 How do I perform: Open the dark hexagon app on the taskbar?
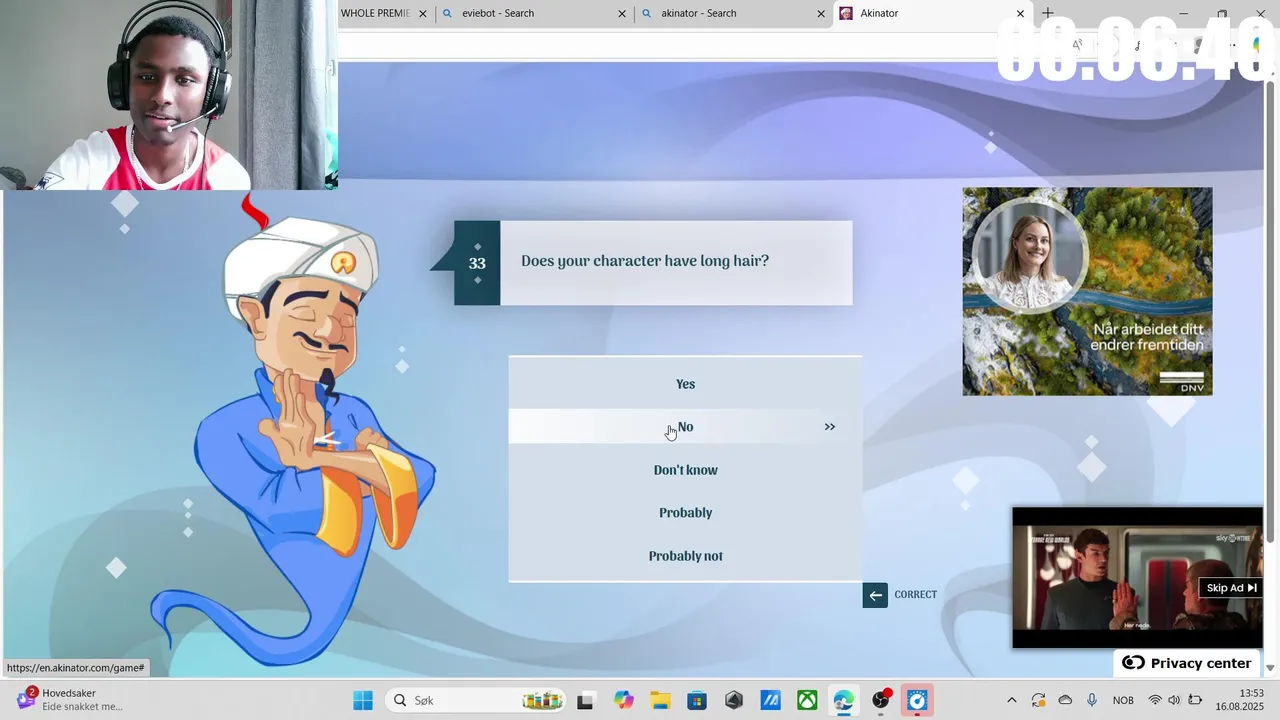tap(734, 700)
